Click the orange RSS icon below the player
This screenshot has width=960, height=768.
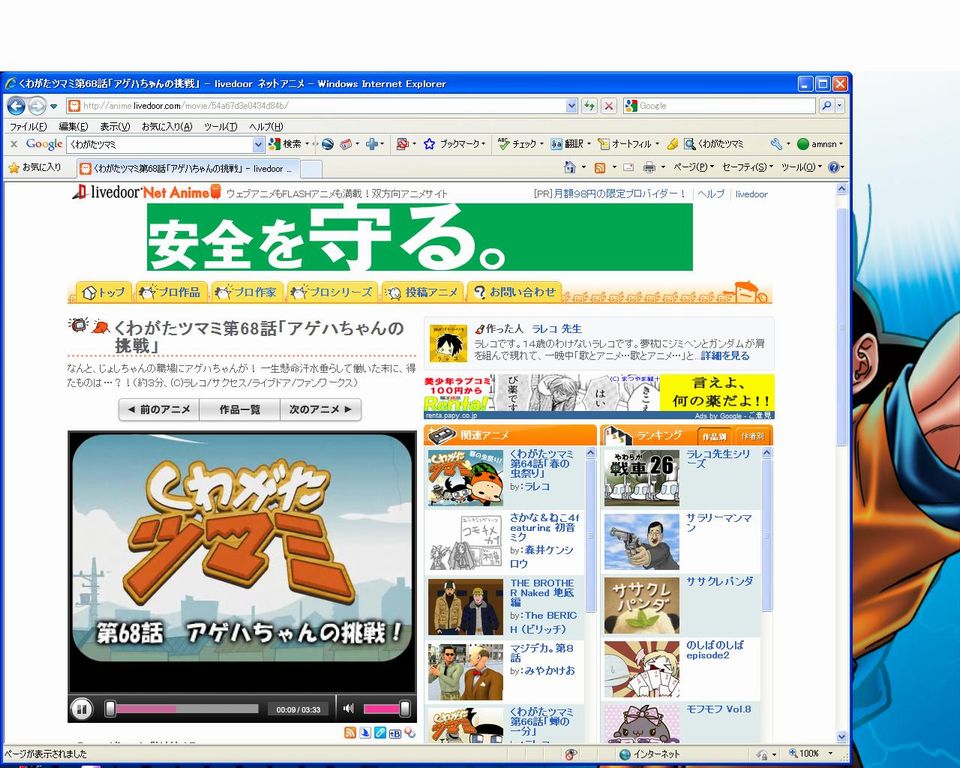click(350, 732)
